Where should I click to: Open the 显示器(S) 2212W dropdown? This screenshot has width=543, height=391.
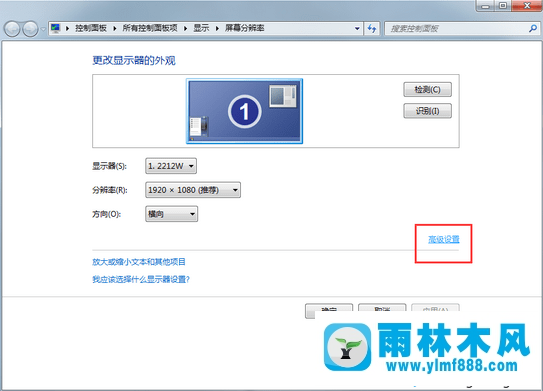(x=171, y=166)
